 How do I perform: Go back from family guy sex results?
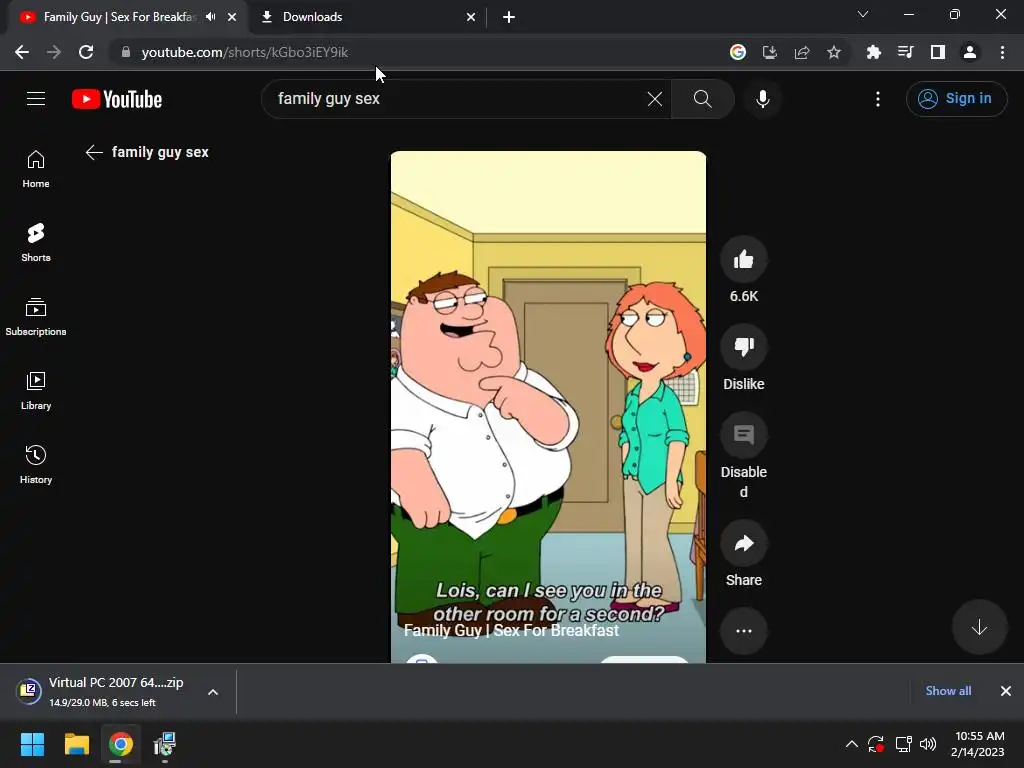94,152
